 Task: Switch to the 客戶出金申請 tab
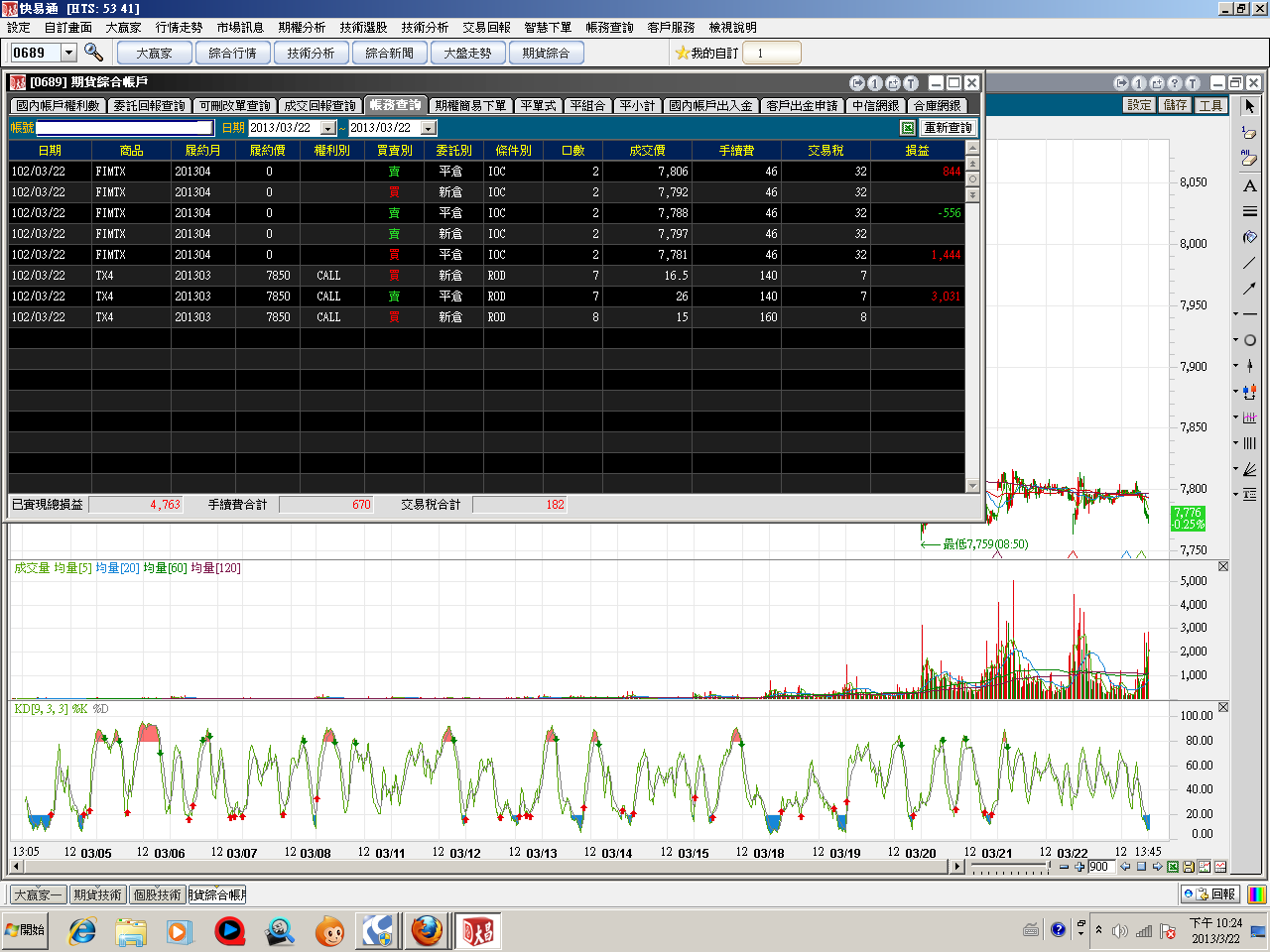click(802, 105)
